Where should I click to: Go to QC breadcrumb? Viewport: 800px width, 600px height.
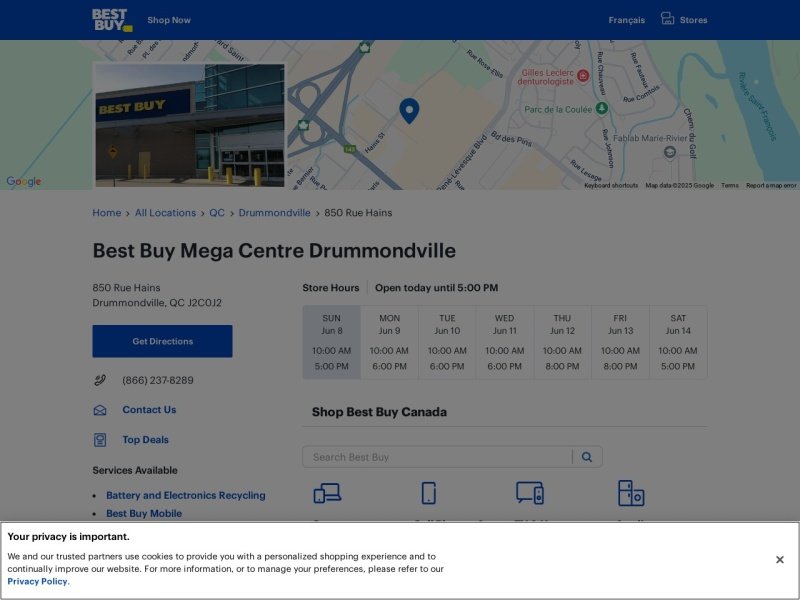[217, 213]
